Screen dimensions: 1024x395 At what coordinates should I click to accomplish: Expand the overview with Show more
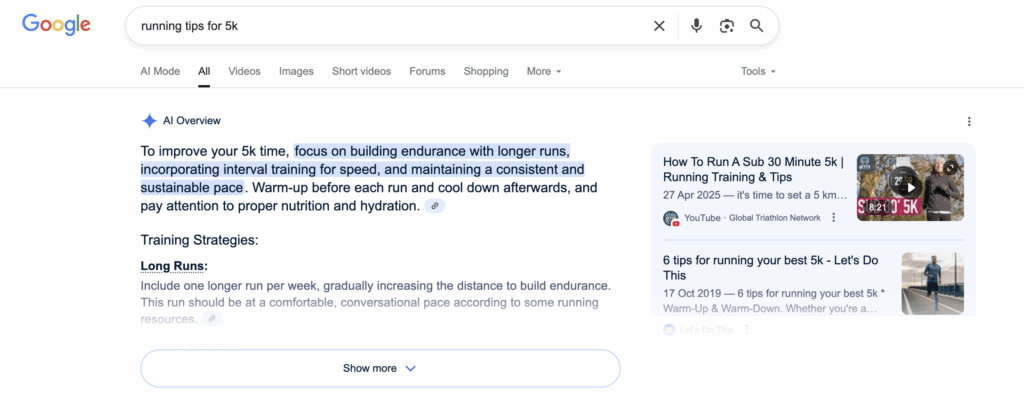(x=380, y=368)
